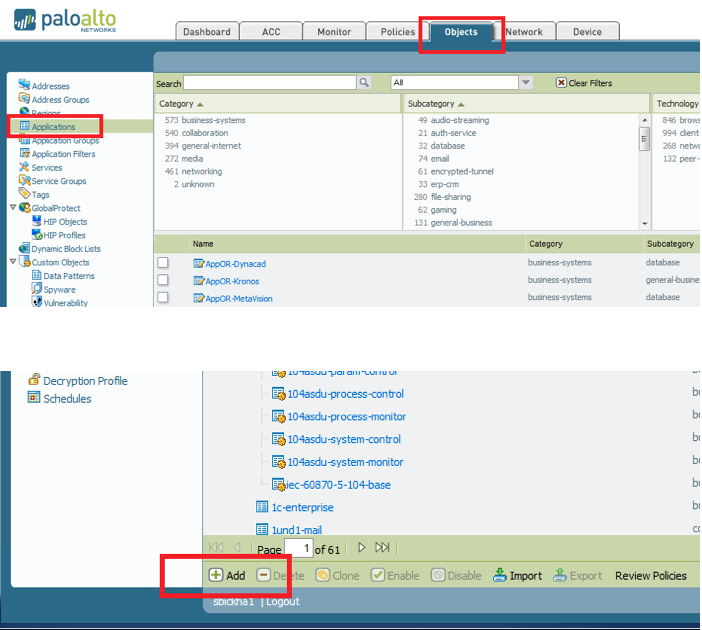Click the search magnifier icon
Image resolution: width=702 pixels, height=630 pixels.
pyautogui.click(x=364, y=82)
